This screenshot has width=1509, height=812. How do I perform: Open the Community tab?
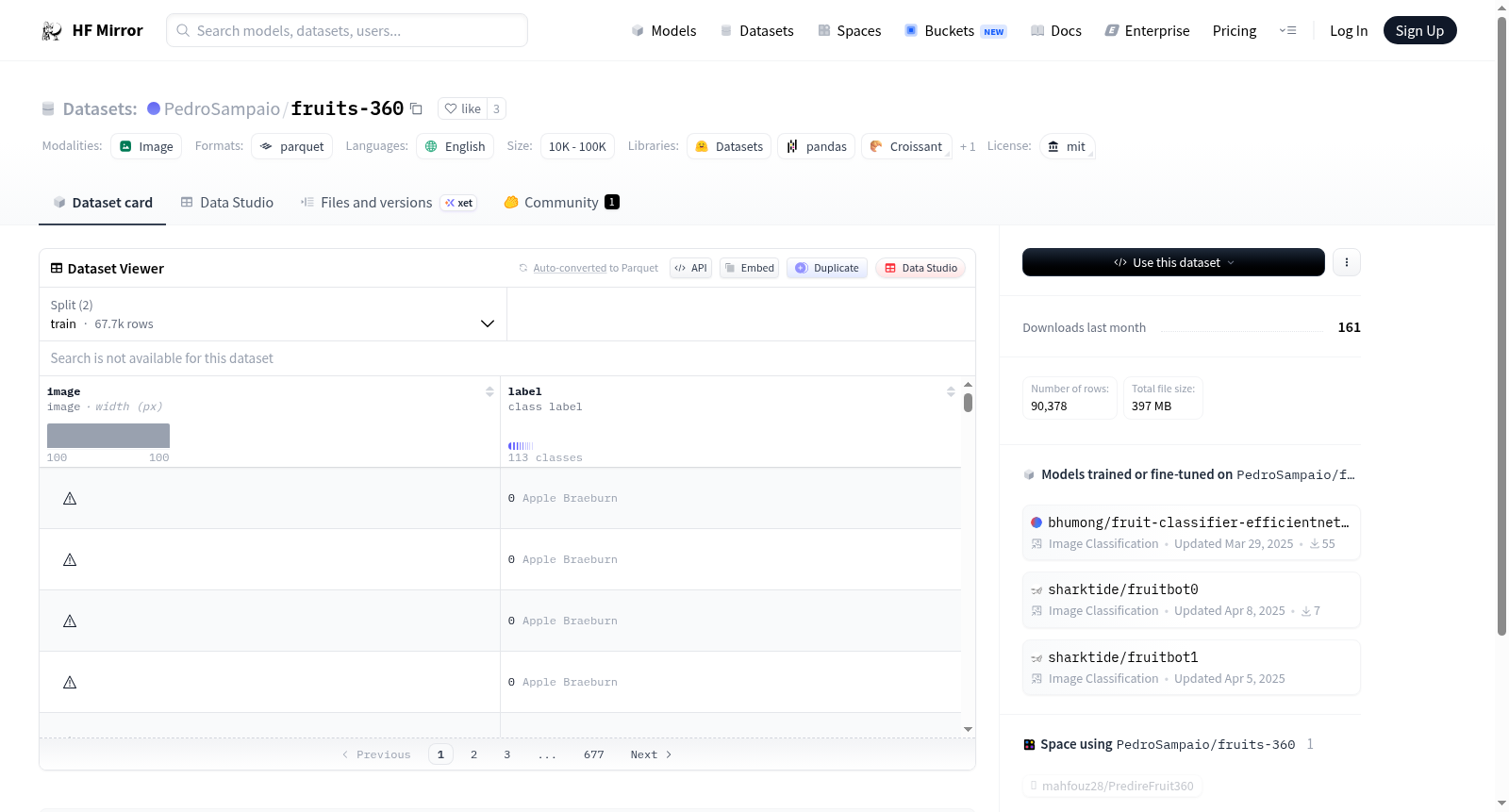(562, 203)
